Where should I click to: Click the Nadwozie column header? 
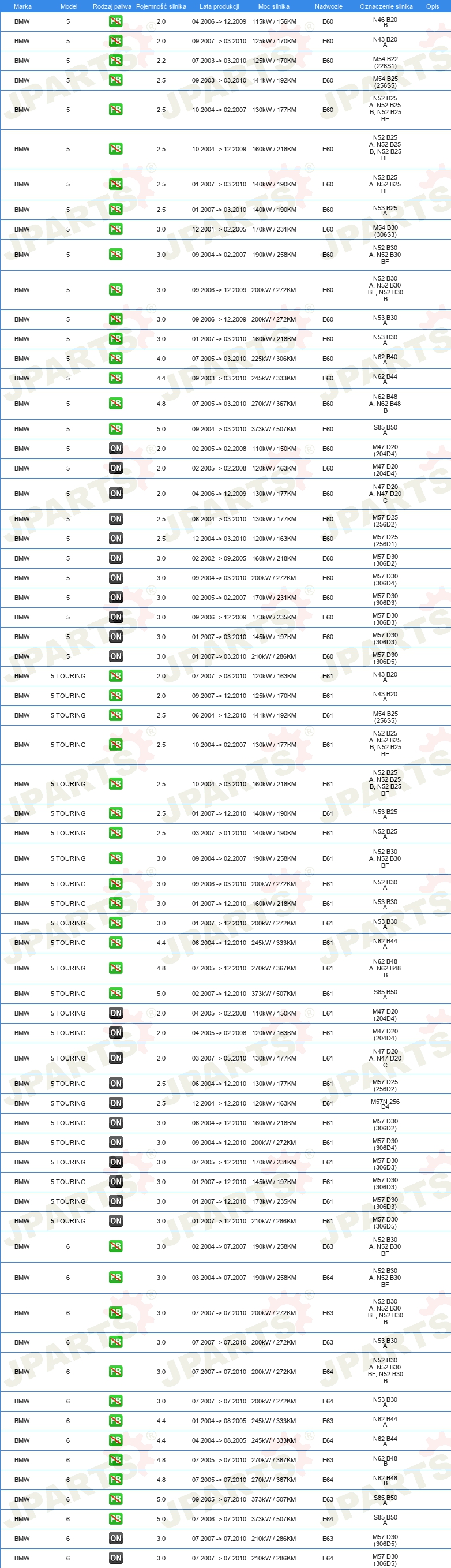point(328,6)
